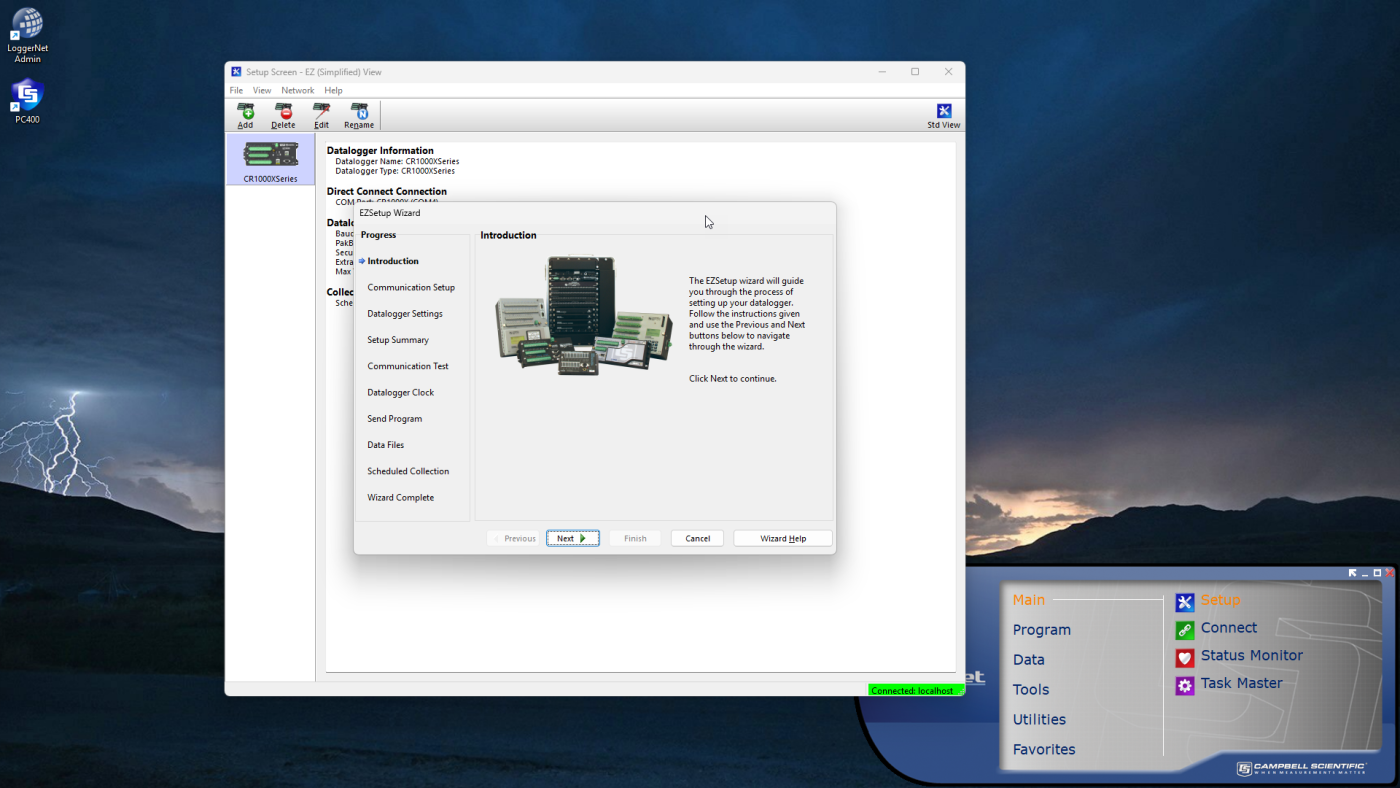Image resolution: width=1400 pixels, height=788 pixels.
Task: Click Cancel in the EZSetup Wizard
Action: tap(697, 538)
